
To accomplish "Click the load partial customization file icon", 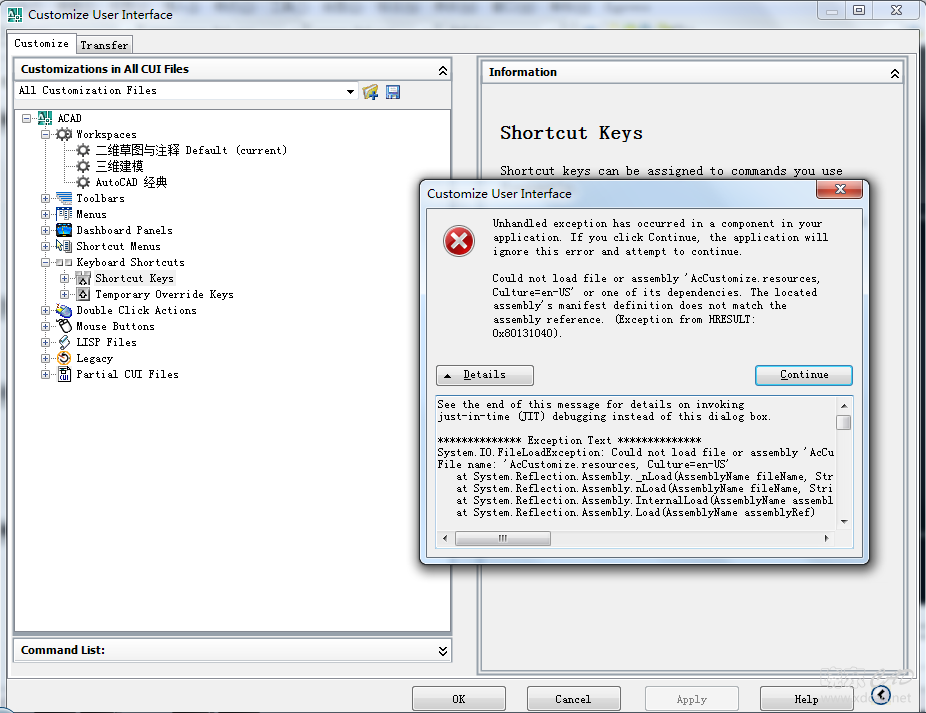I will pos(370,92).
